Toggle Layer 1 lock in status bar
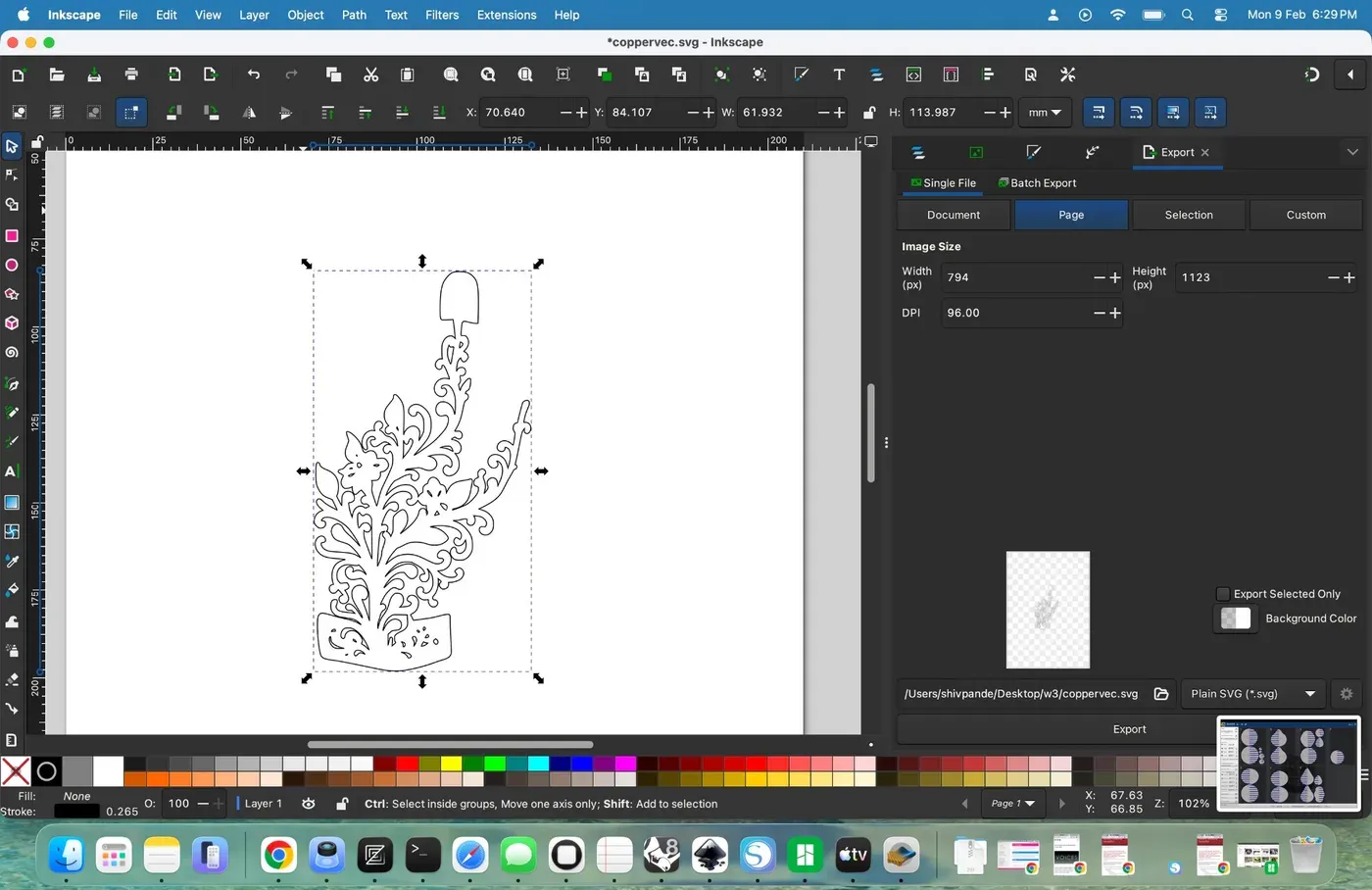Screen dimensions: 1372x890 click(342, 804)
